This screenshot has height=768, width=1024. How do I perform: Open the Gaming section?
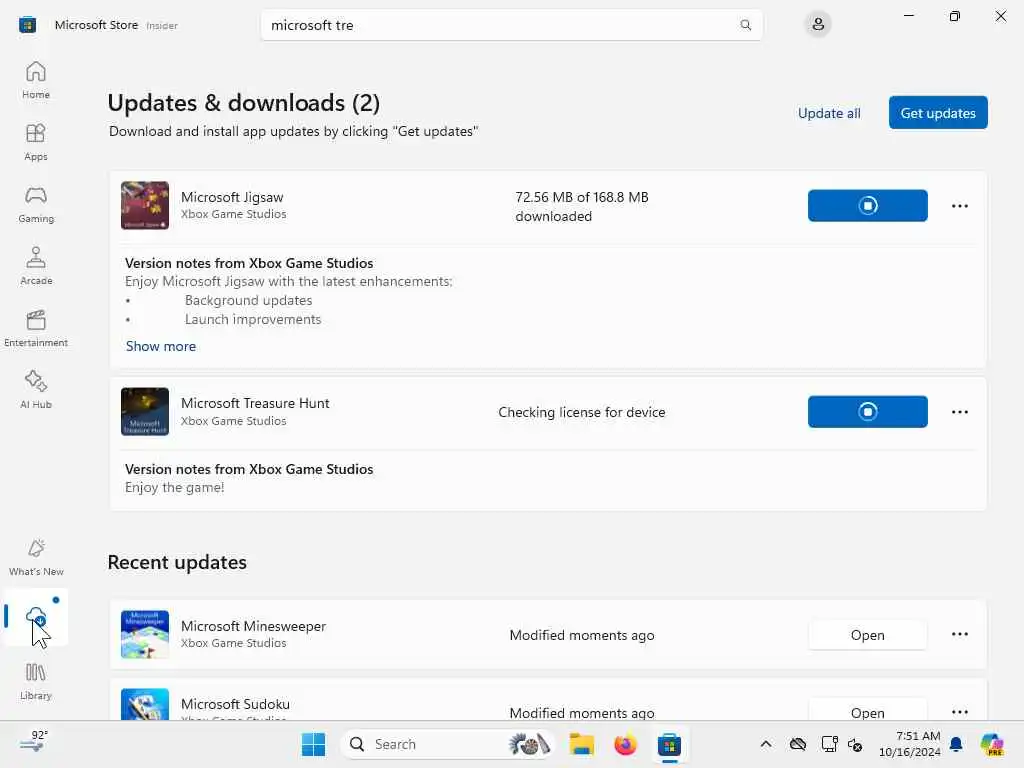point(36,204)
